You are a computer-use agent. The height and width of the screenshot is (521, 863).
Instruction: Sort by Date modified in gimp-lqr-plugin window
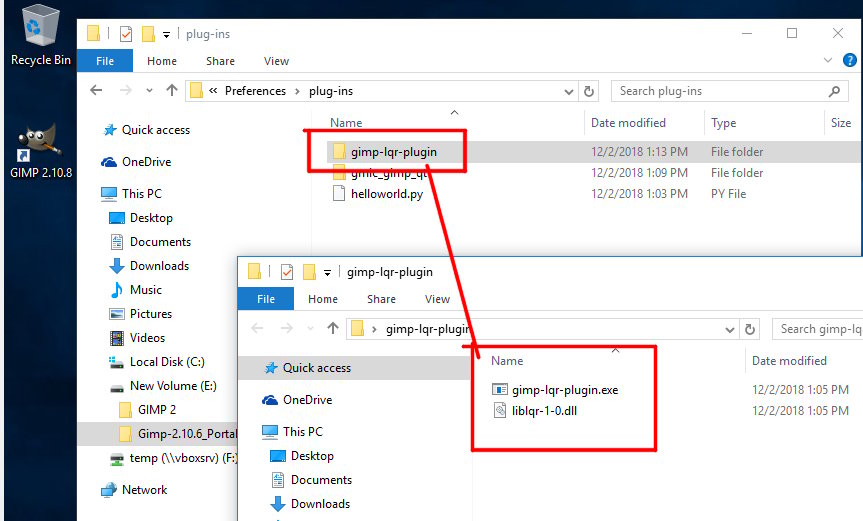coord(789,361)
